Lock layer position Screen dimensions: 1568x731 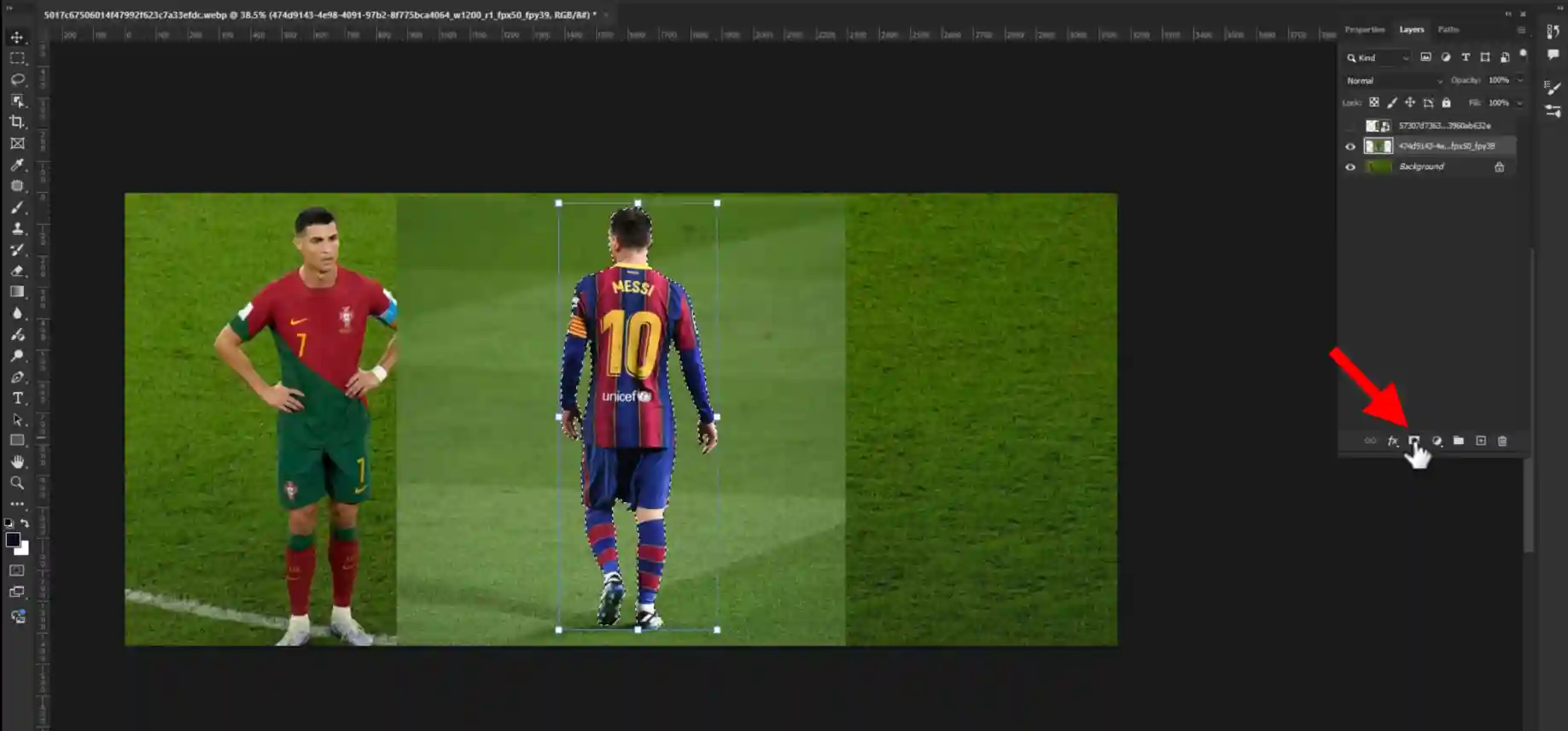(x=1410, y=102)
